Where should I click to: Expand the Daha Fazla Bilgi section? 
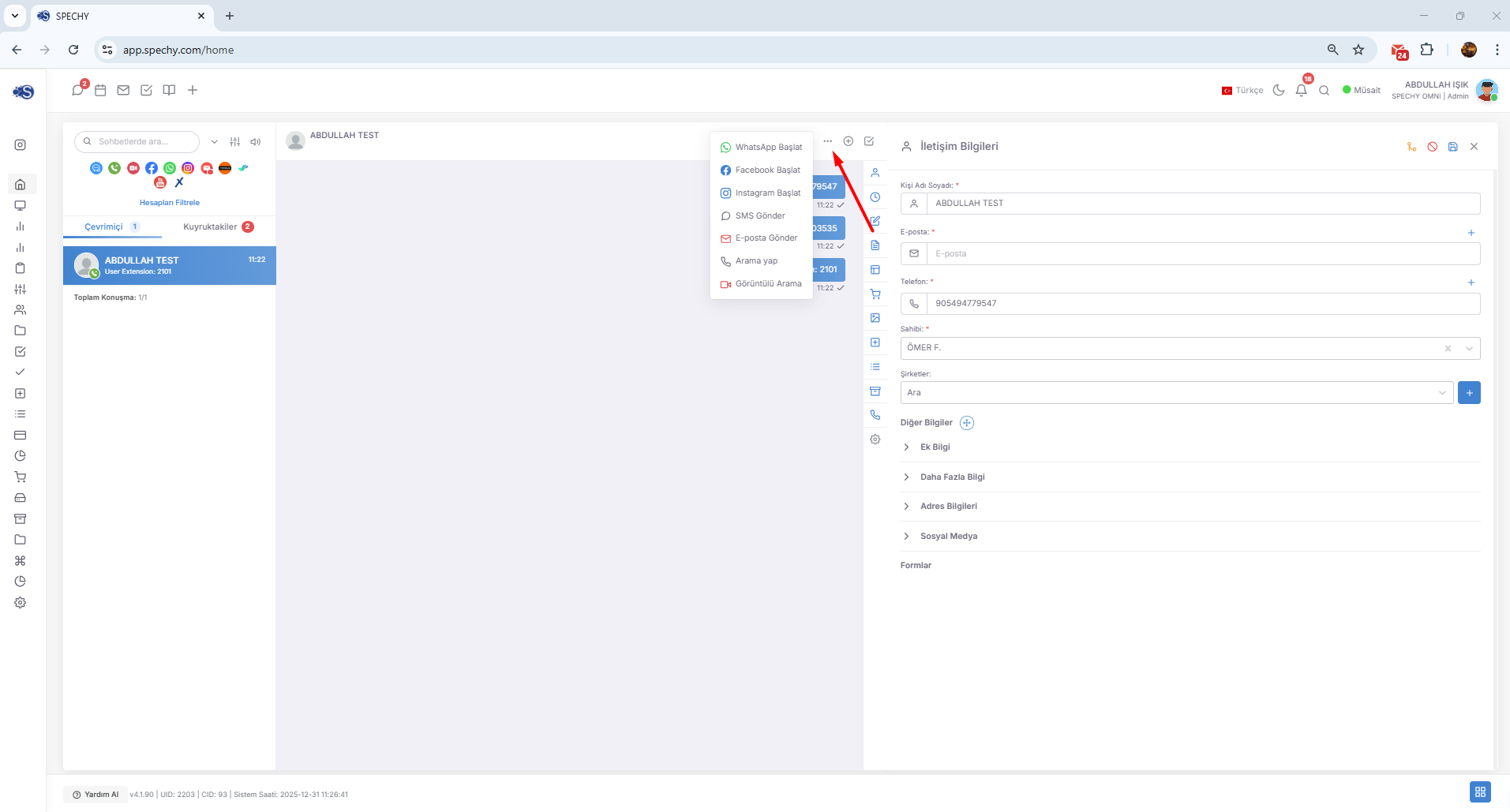1190,477
